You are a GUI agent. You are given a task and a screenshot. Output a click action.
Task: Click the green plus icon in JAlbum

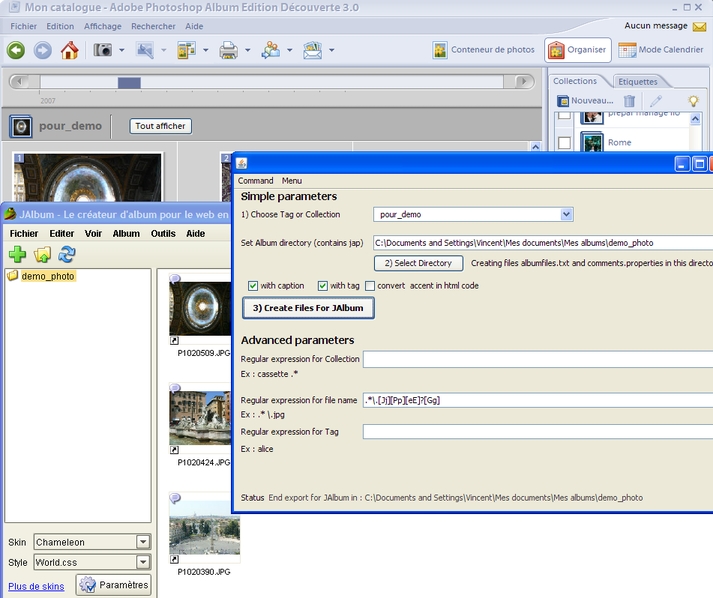coord(17,255)
